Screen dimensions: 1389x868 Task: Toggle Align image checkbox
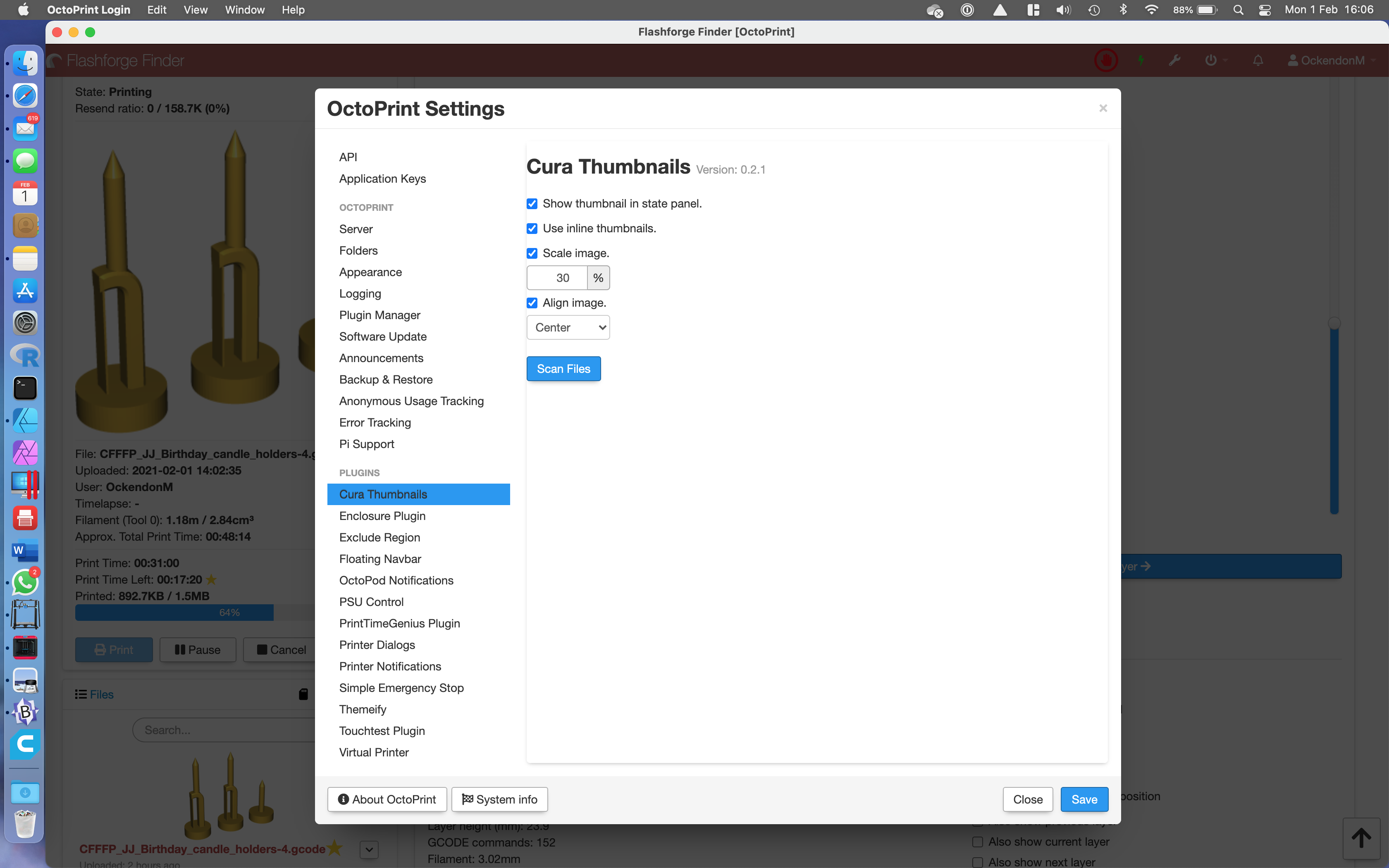532,303
